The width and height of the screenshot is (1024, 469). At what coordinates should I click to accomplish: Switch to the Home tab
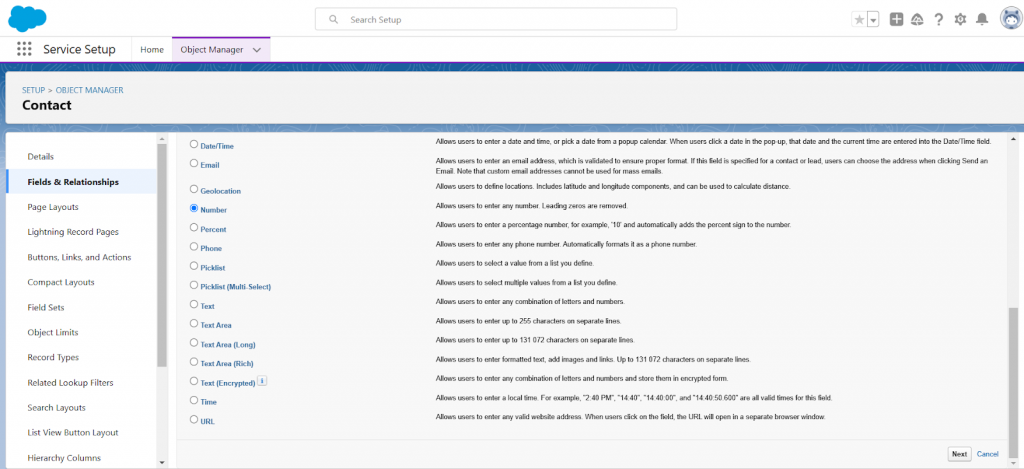coord(152,49)
